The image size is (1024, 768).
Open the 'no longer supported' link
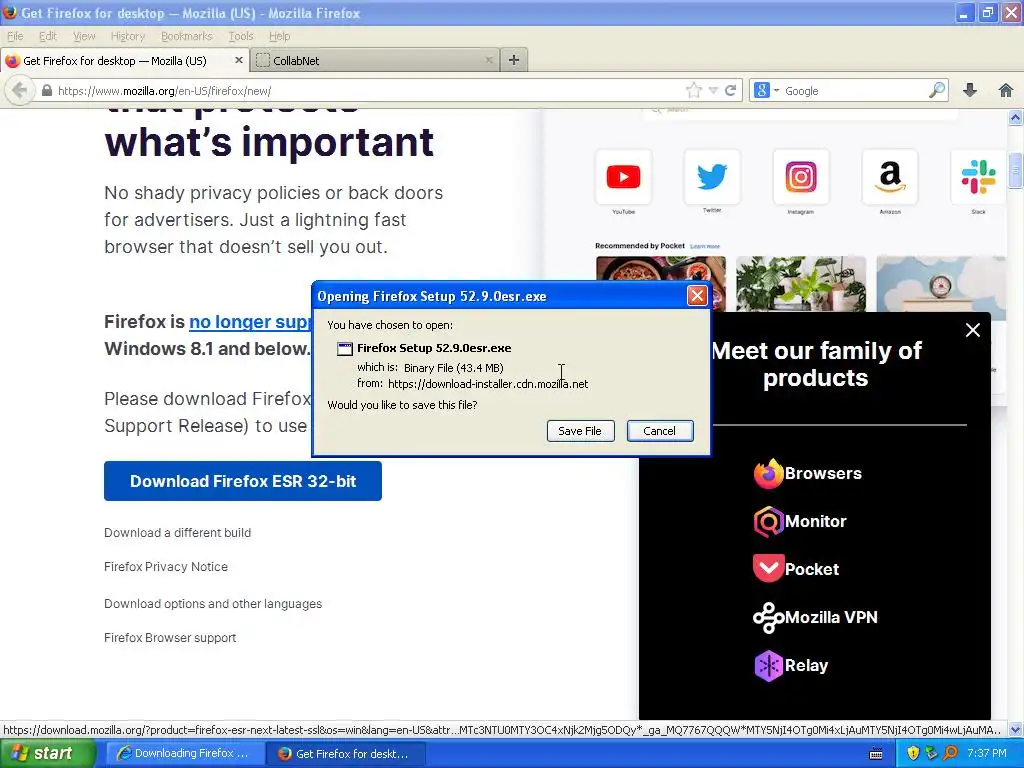click(x=251, y=321)
